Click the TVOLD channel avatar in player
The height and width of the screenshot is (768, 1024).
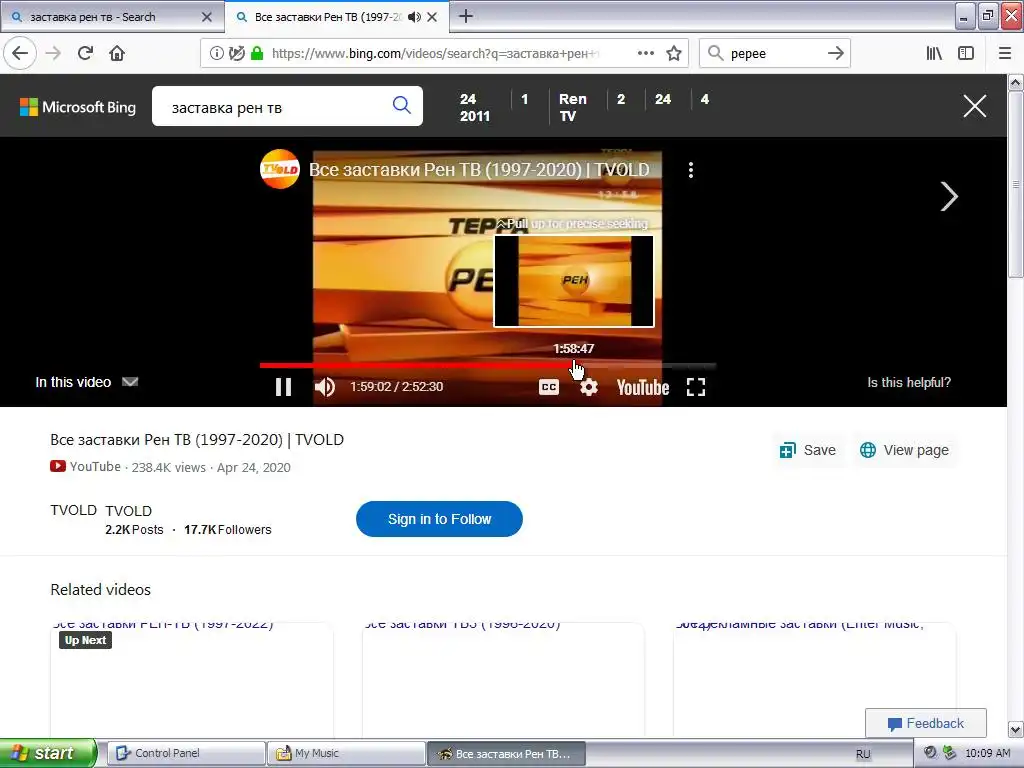tap(280, 169)
